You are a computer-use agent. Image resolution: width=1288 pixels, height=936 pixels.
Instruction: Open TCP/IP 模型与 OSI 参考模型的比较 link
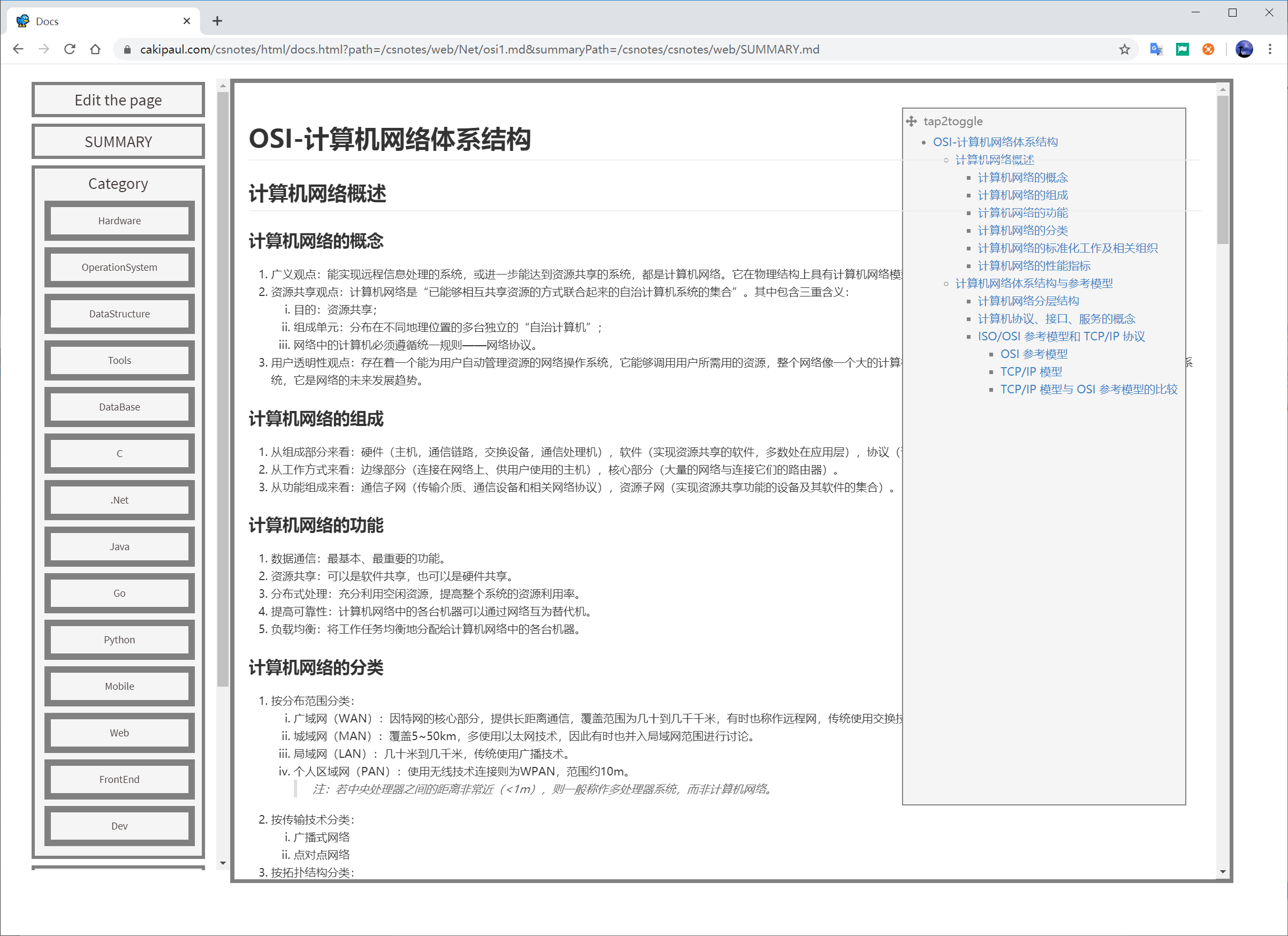click(1089, 390)
